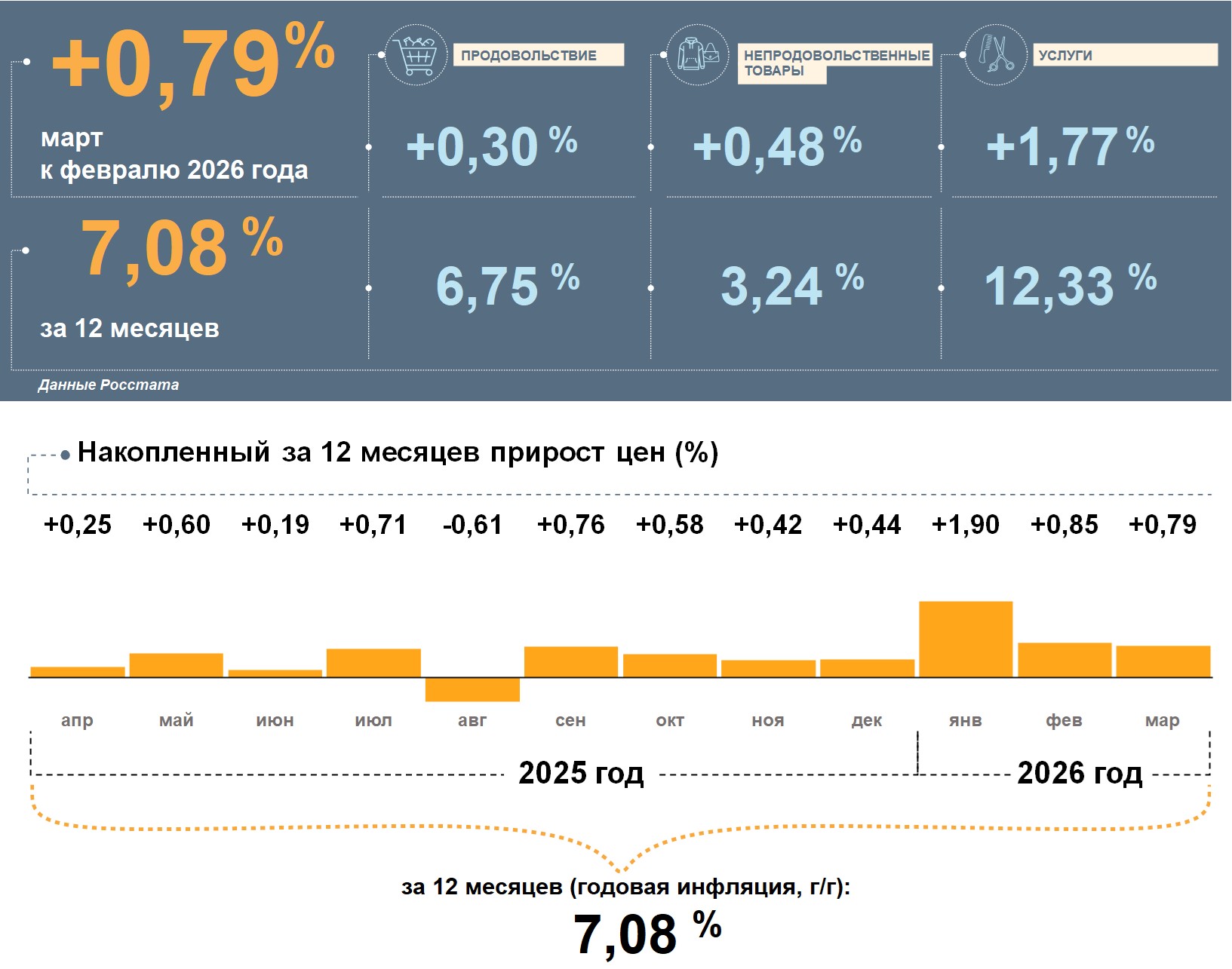The image size is (1232, 969).
Task: Click the chart title Накопленный за 12 месяцев
Action: point(398,452)
